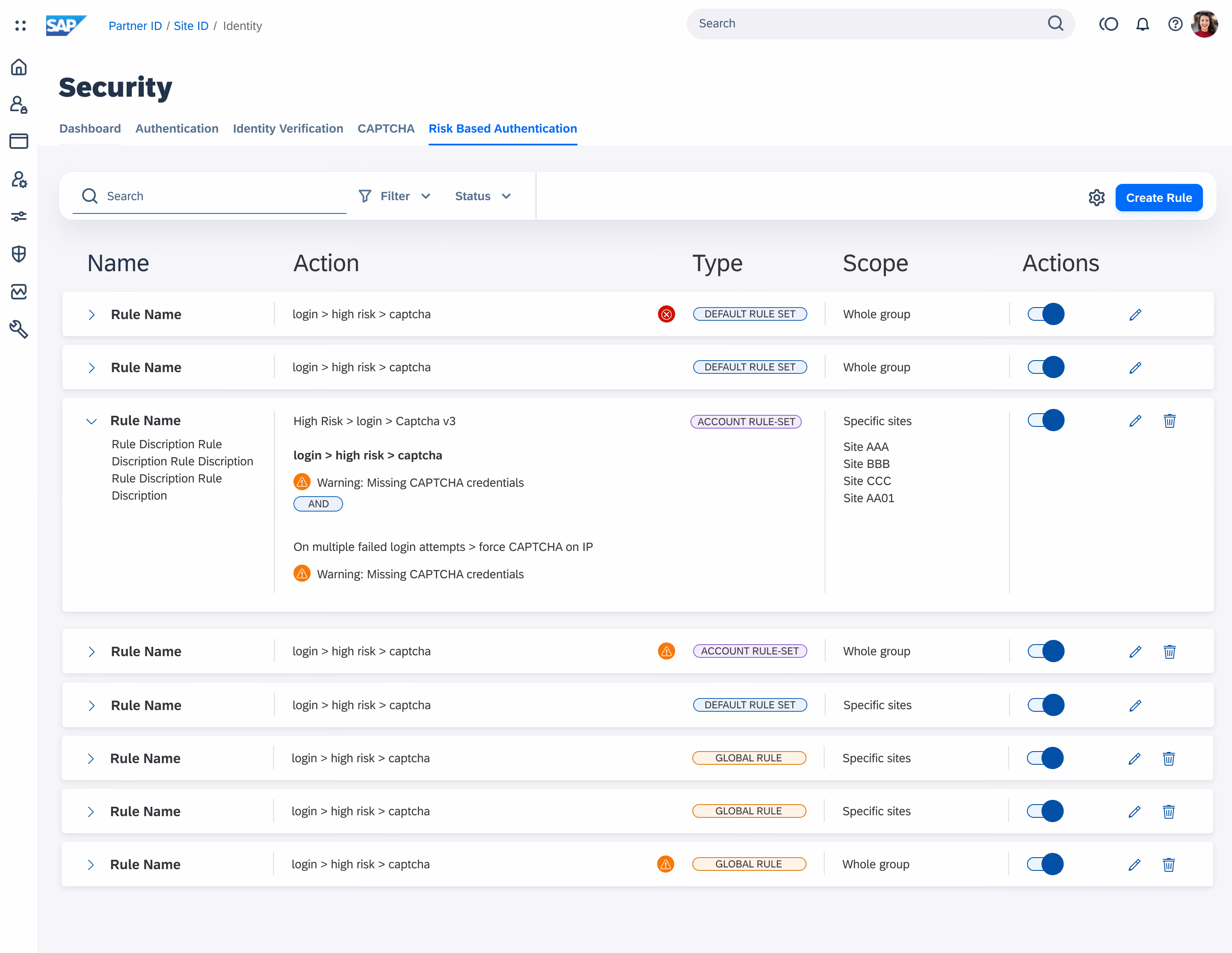The width and height of the screenshot is (1232, 953).
Task: Open the wrench tools icon in sidebar
Action: click(x=19, y=329)
